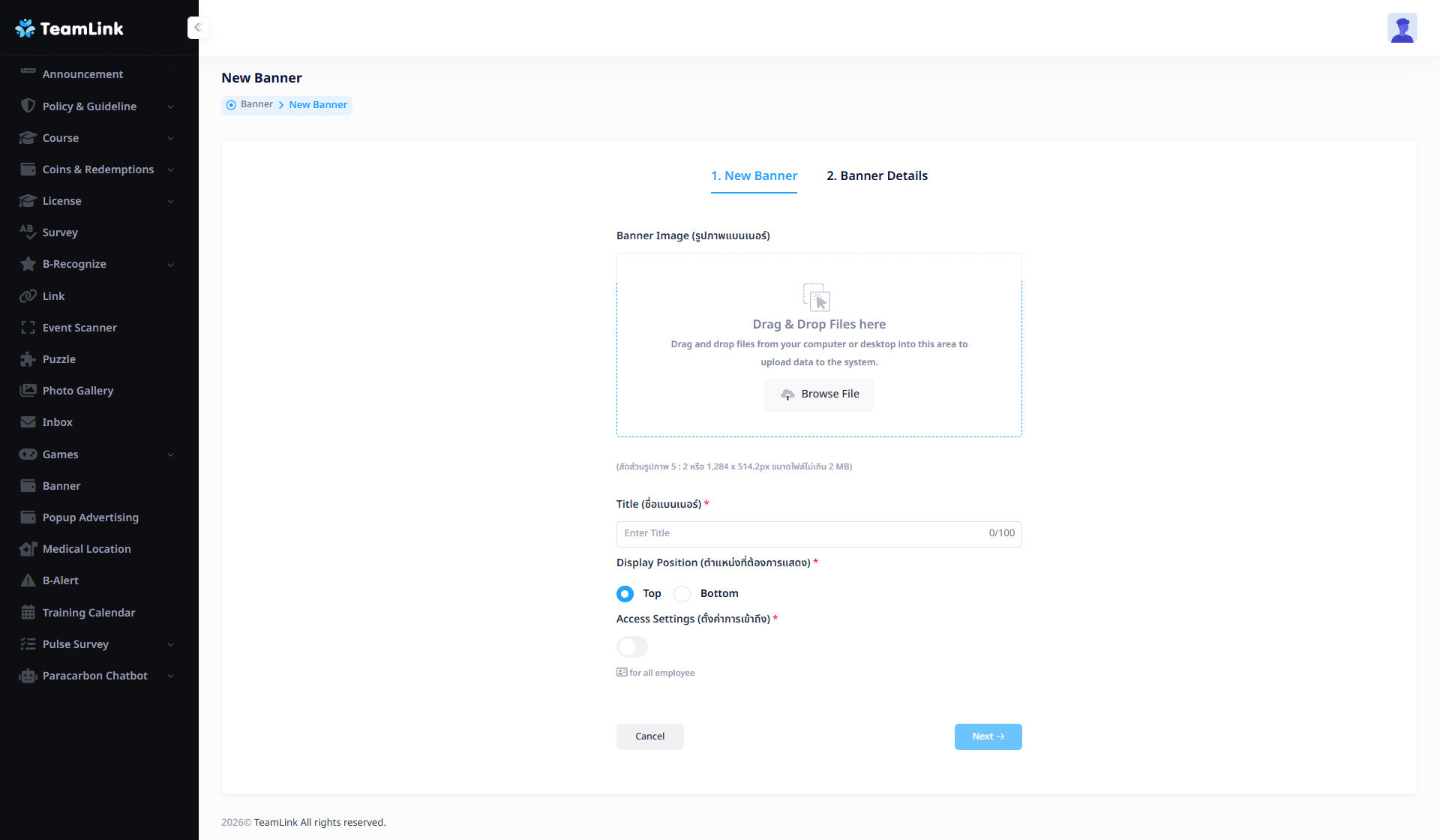Click the Banner breadcrumb link
Screen dimensions: 1440x840
point(256,105)
